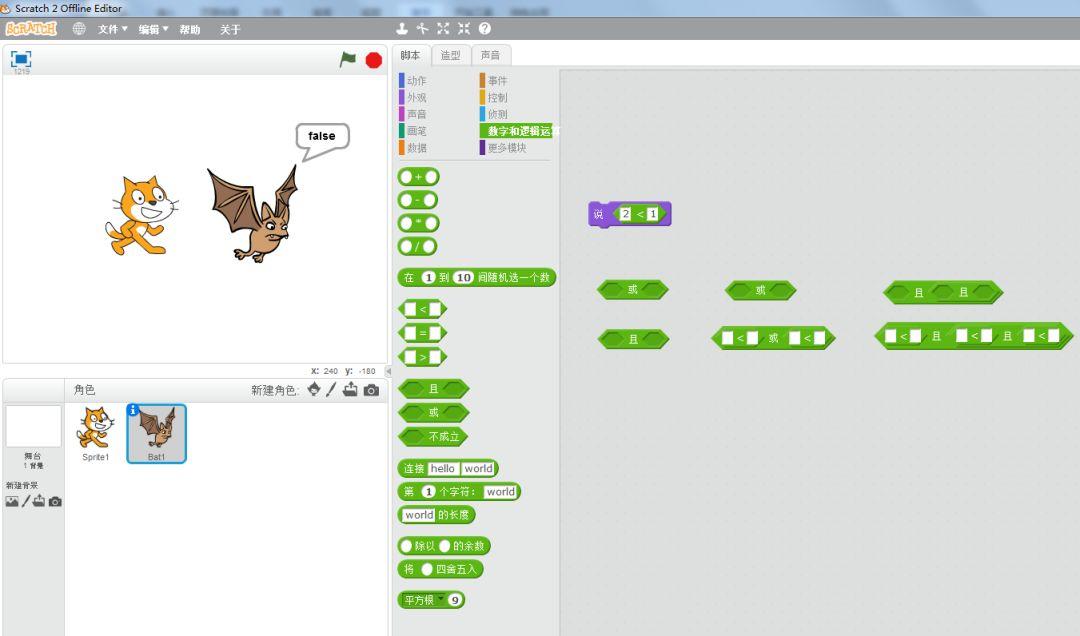The width and height of the screenshot is (1080, 636).
Task: Select the 侦测 block category
Action: coord(495,114)
